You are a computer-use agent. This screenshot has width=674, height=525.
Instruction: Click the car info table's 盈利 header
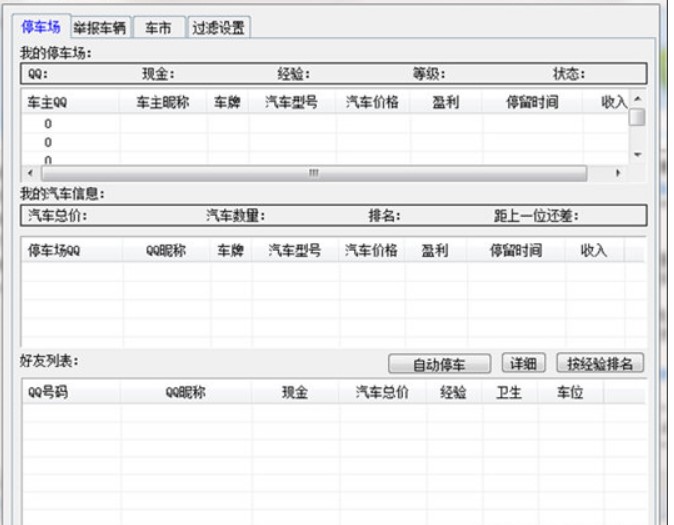pyautogui.click(x=435, y=250)
